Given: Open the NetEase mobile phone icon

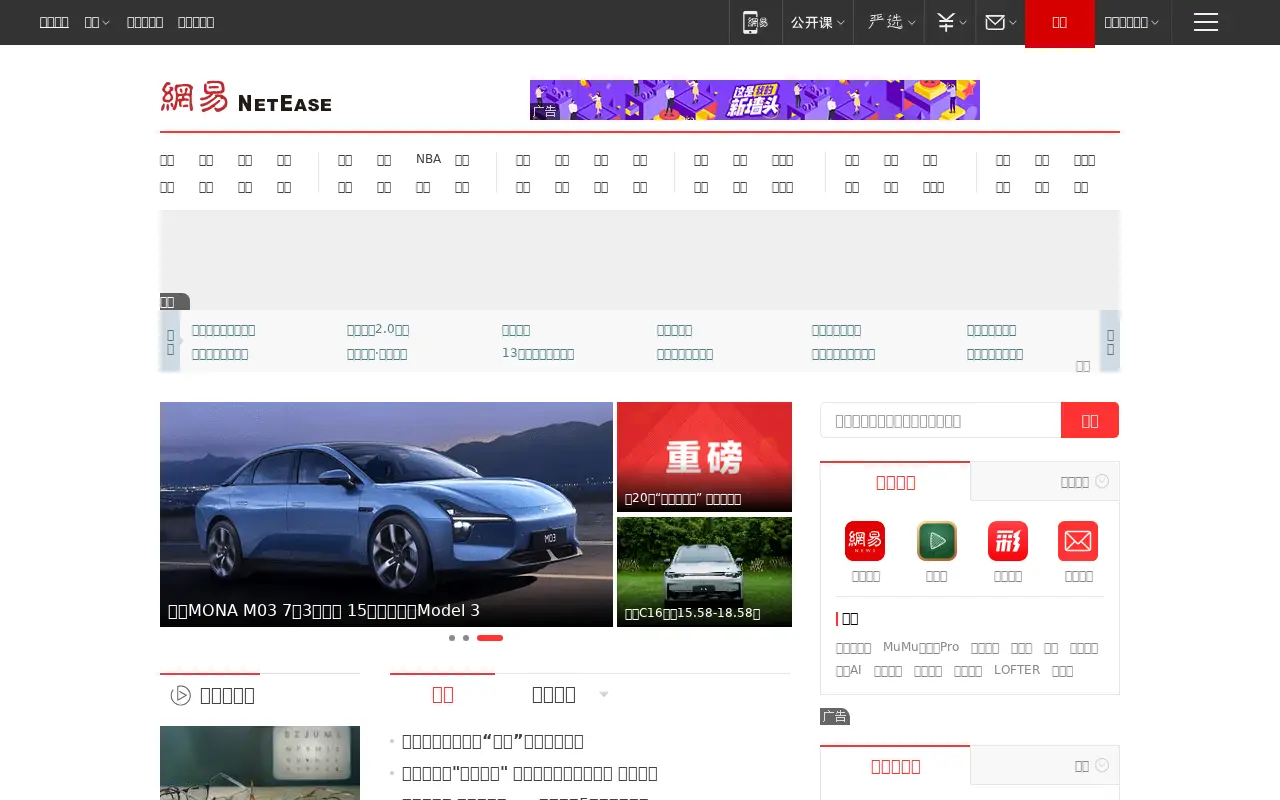Looking at the screenshot, I should [755, 22].
